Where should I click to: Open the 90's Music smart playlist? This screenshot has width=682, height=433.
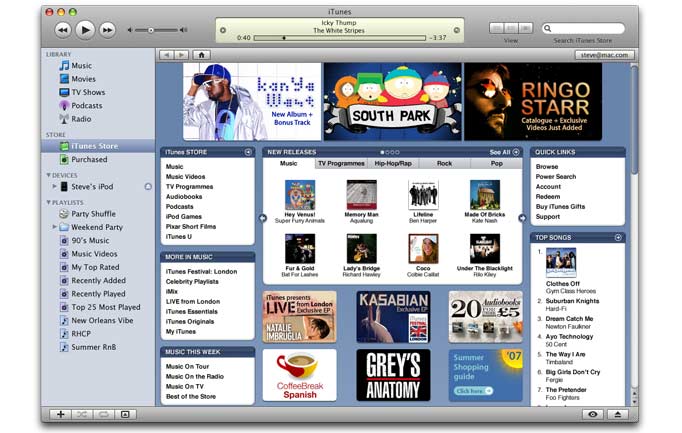90,240
